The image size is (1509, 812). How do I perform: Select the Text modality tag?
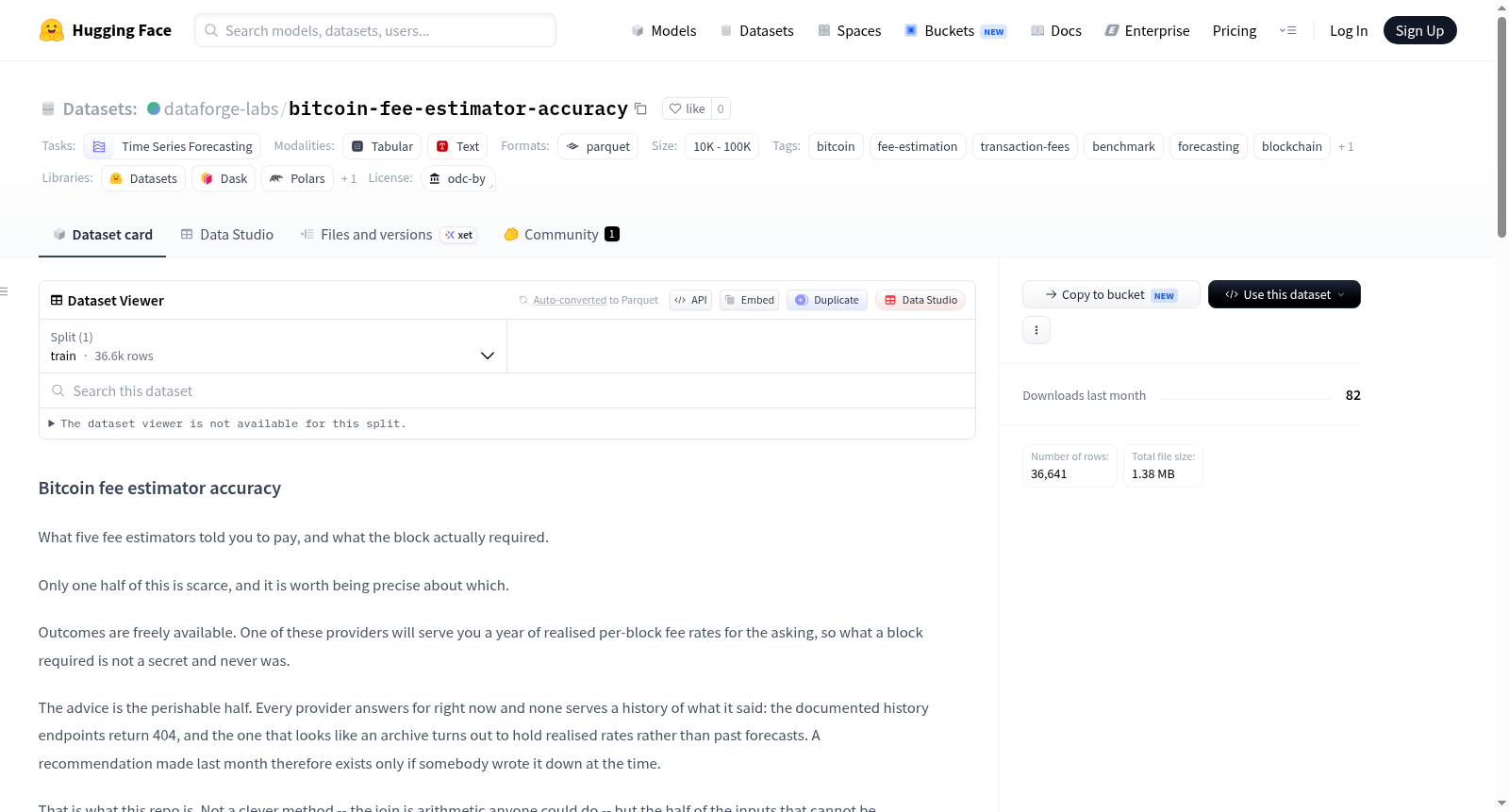coord(457,146)
